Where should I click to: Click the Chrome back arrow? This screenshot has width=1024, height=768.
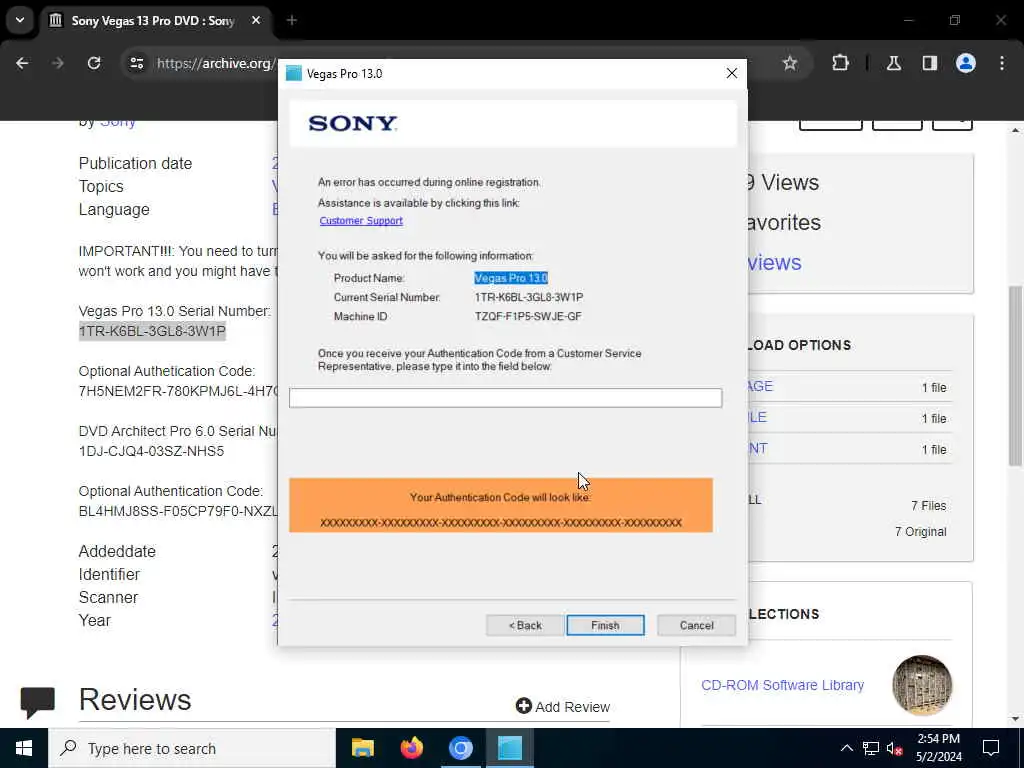tap(22, 63)
